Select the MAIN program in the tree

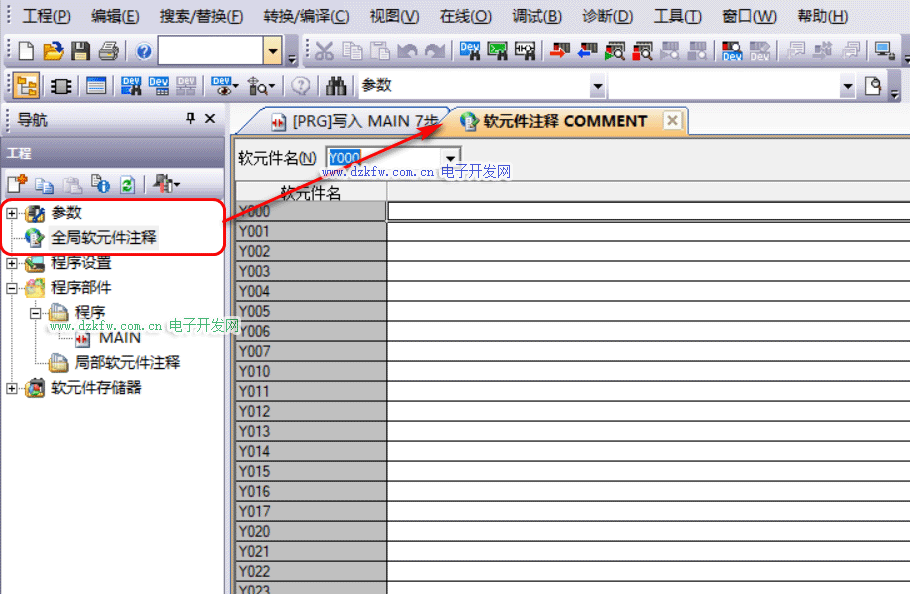[119, 338]
